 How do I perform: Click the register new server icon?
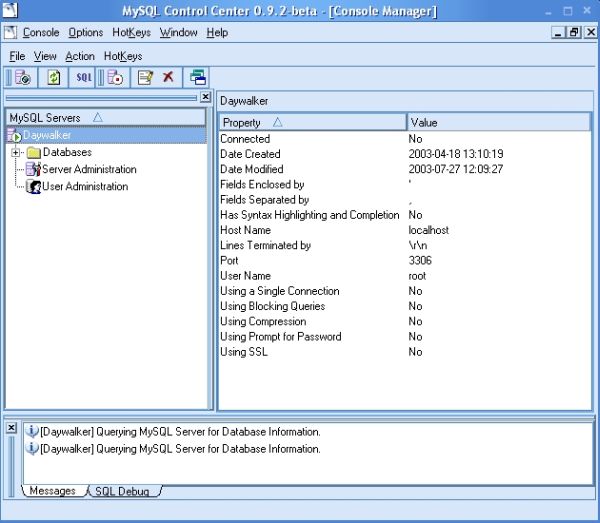(x=115, y=77)
